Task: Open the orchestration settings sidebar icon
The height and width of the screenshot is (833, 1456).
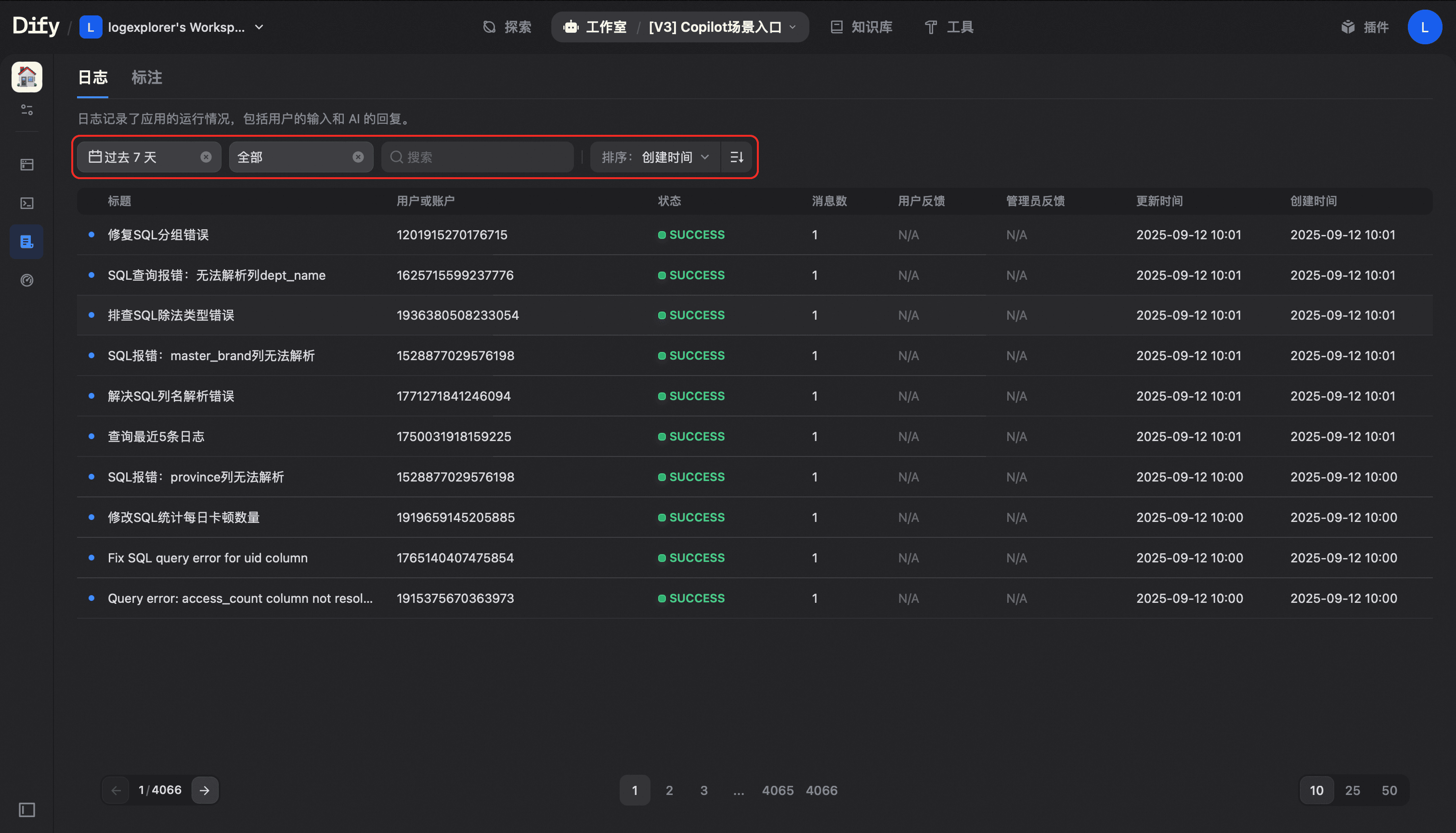Action: pyautogui.click(x=26, y=109)
